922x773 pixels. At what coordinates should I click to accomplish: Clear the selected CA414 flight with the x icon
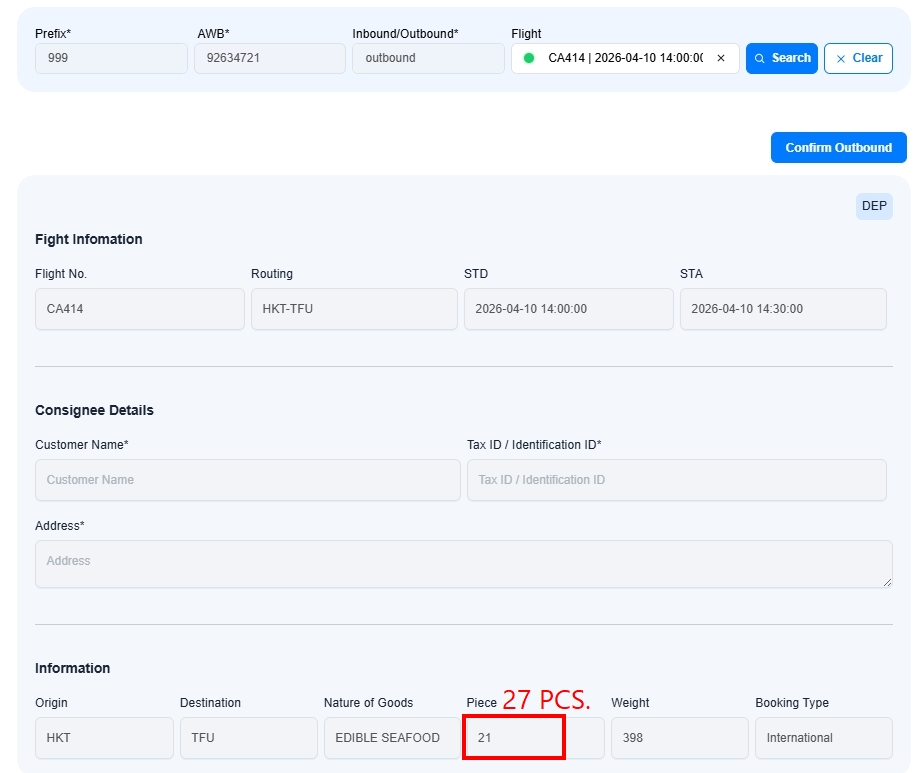(x=721, y=58)
